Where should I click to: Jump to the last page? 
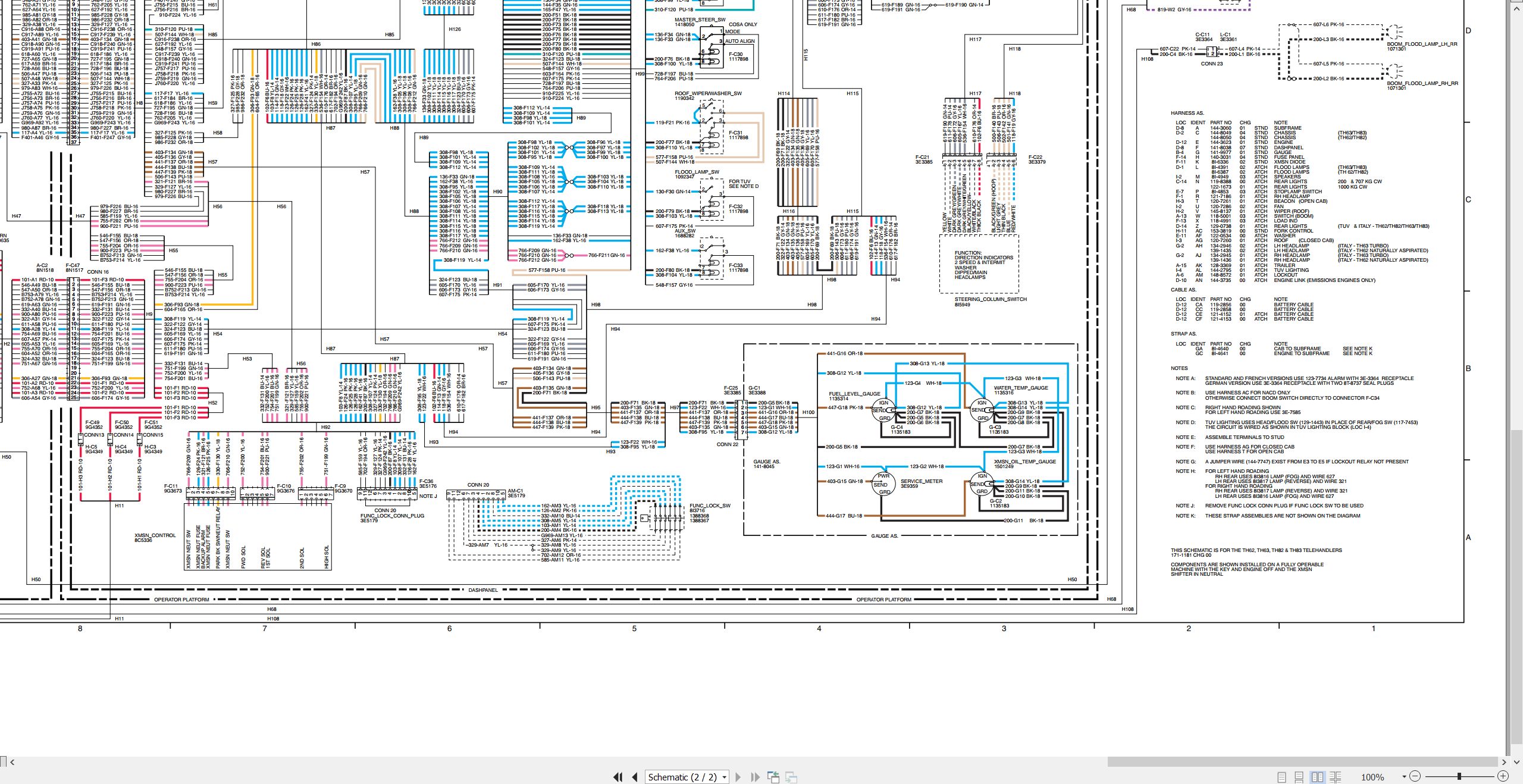pos(756,777)
